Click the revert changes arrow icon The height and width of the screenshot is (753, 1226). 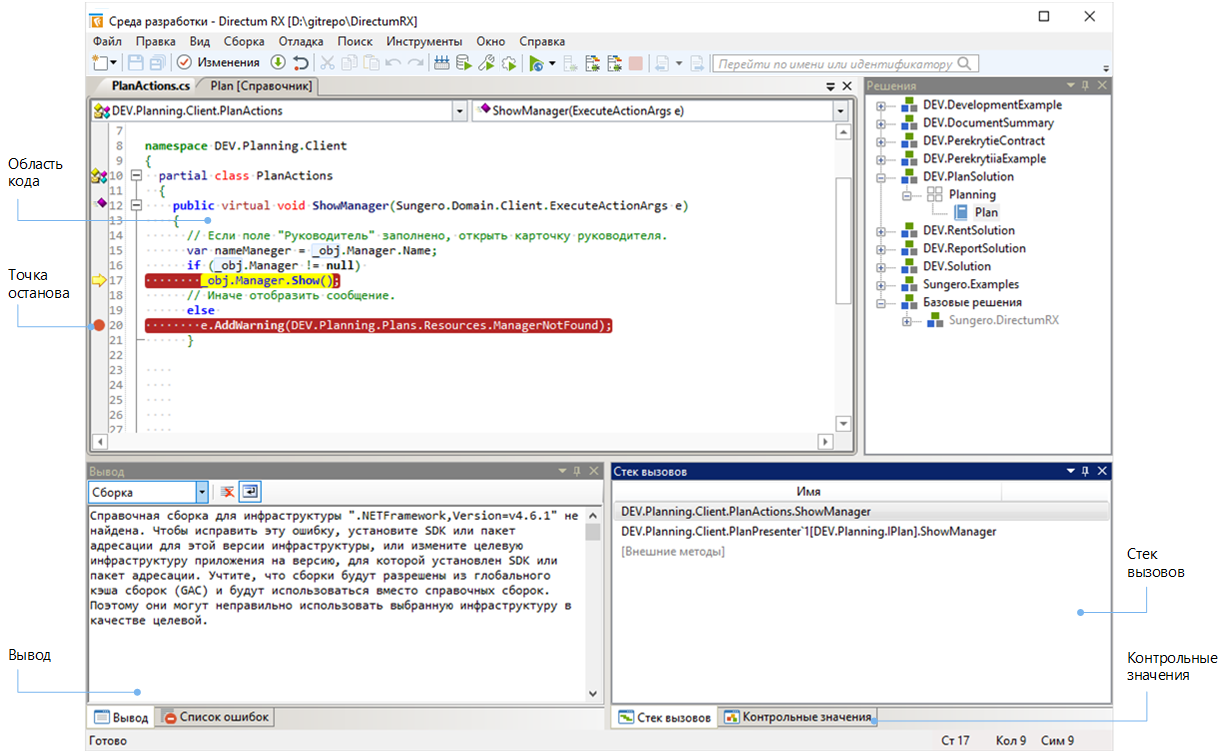299,63
